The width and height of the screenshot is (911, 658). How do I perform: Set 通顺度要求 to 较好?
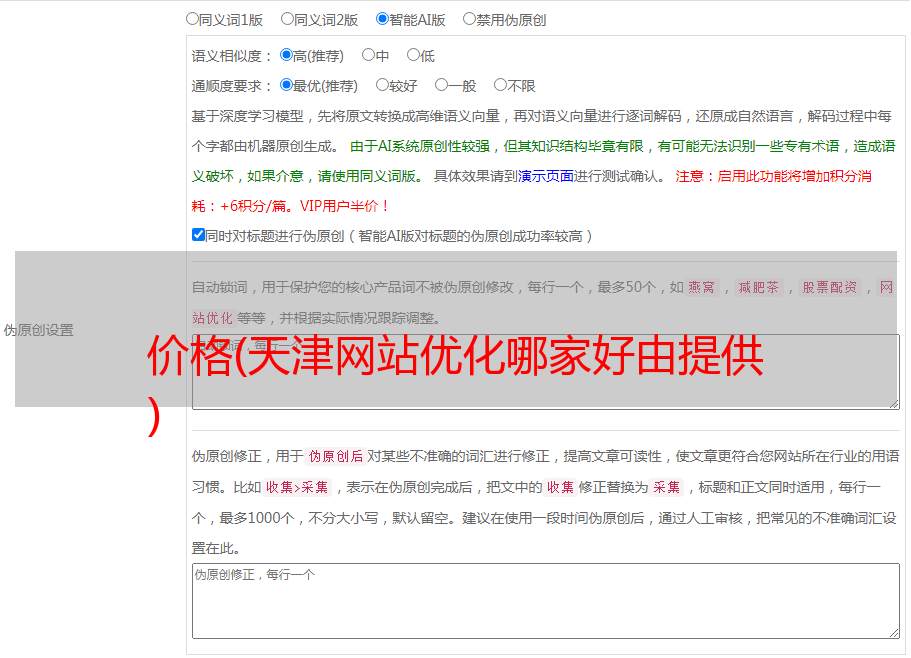point(382,85)
